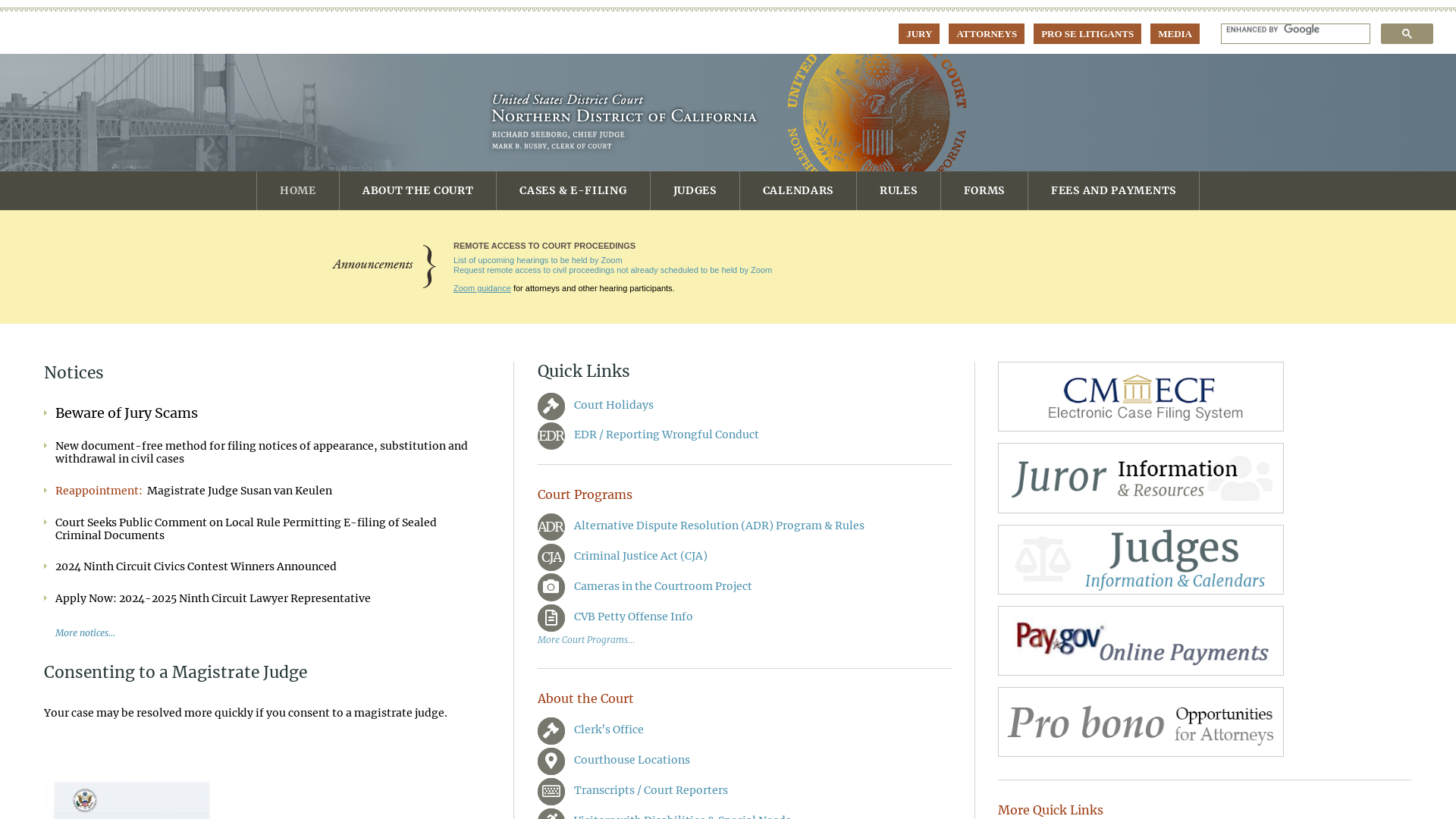
Task: Click the gavel icon beside Clerk's Office
Action: tap(551, 731)
